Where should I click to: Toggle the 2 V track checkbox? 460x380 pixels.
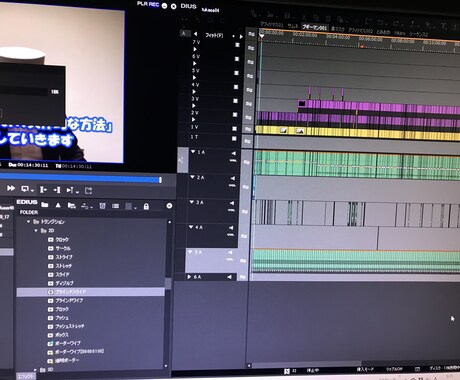[x=235, y=115]
